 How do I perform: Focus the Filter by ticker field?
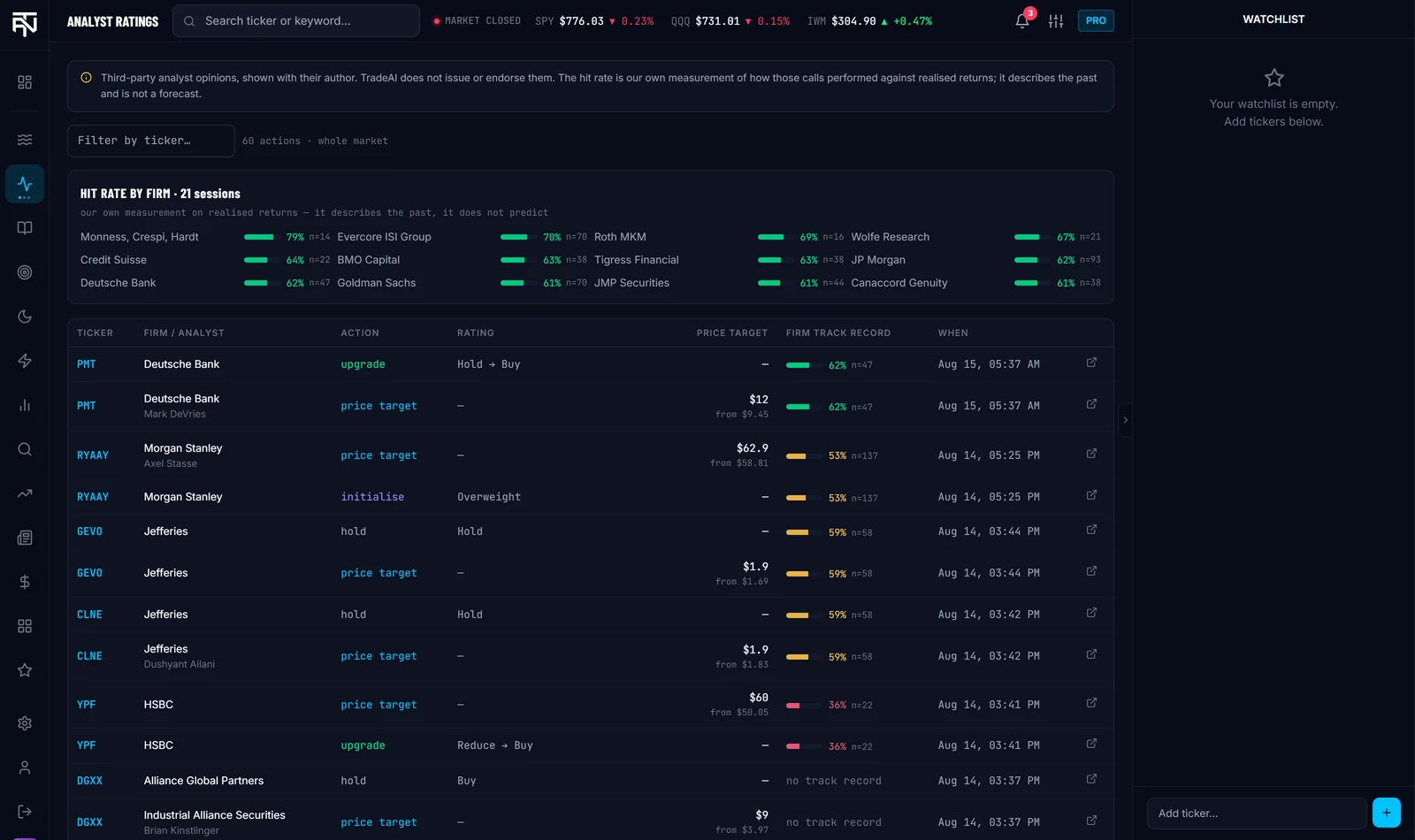point(151,141)
